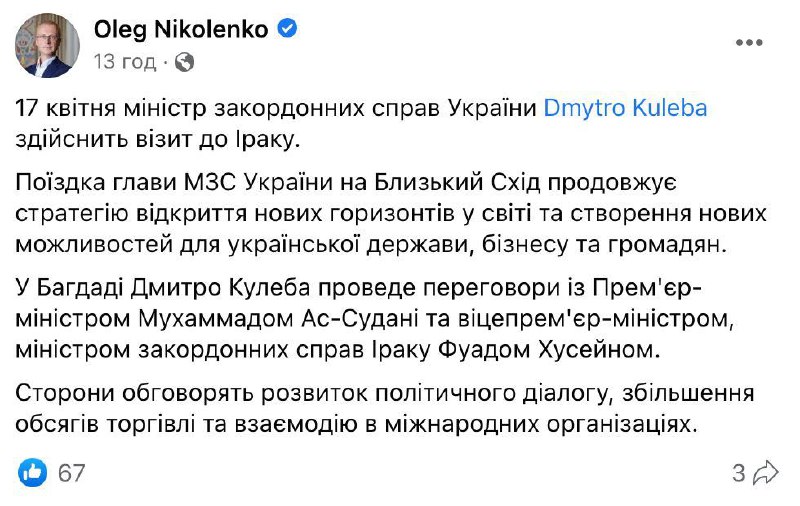Click the blue verified badge
This screenshot has height=506, width=800.
[287, 30]
